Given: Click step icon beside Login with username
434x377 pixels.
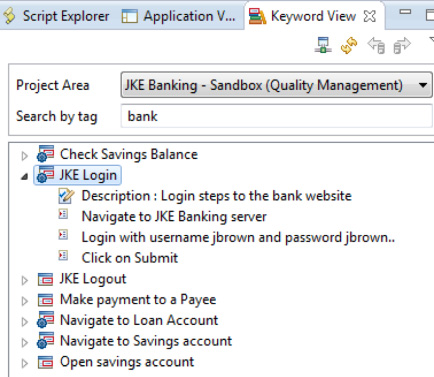Looking at the screenshot, I should [63, 235].
